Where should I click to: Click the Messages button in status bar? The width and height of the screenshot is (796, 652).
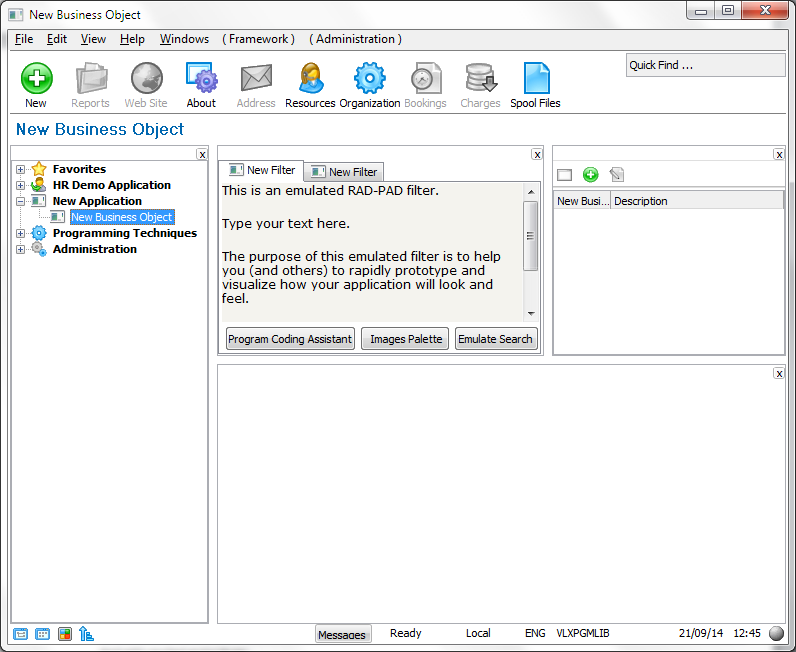click(342, 634)
